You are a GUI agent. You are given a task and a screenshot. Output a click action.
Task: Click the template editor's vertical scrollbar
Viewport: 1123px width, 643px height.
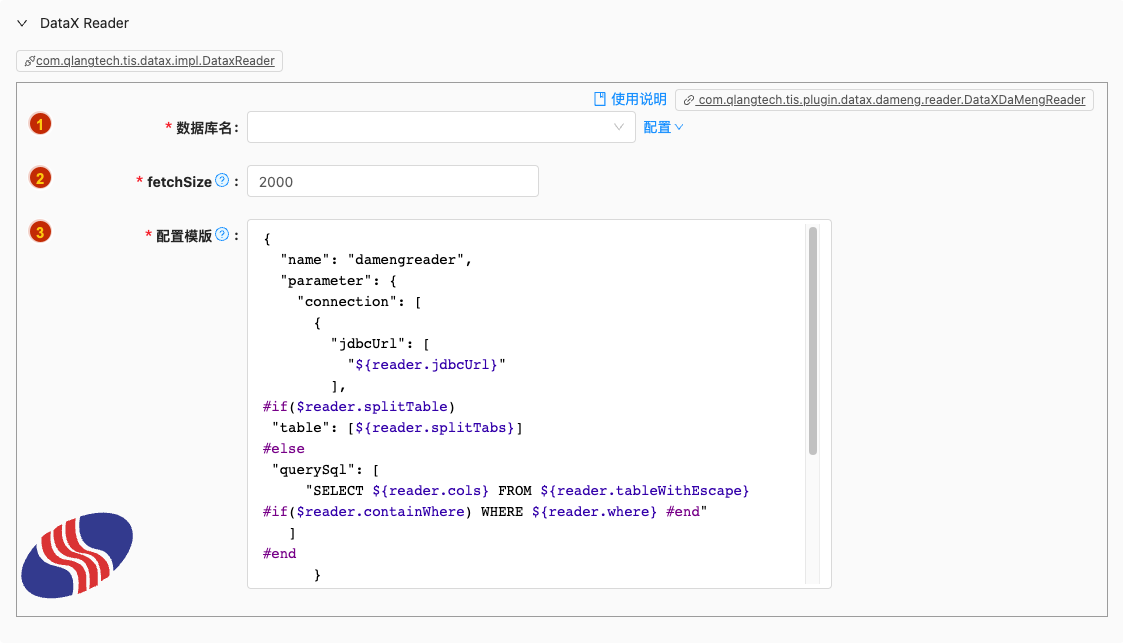tap(813, 340)
